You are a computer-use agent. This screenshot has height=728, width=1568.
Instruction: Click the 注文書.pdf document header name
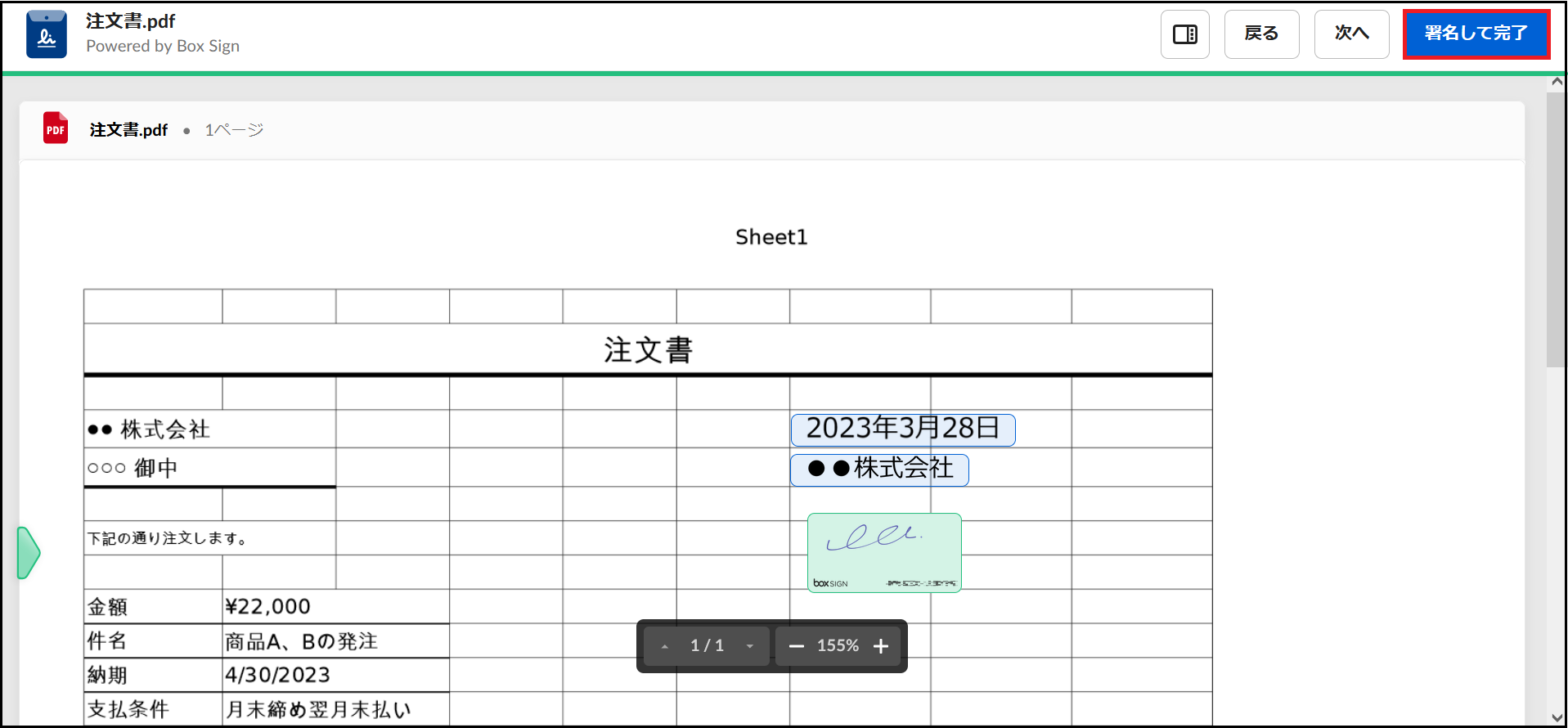[128, 130]
